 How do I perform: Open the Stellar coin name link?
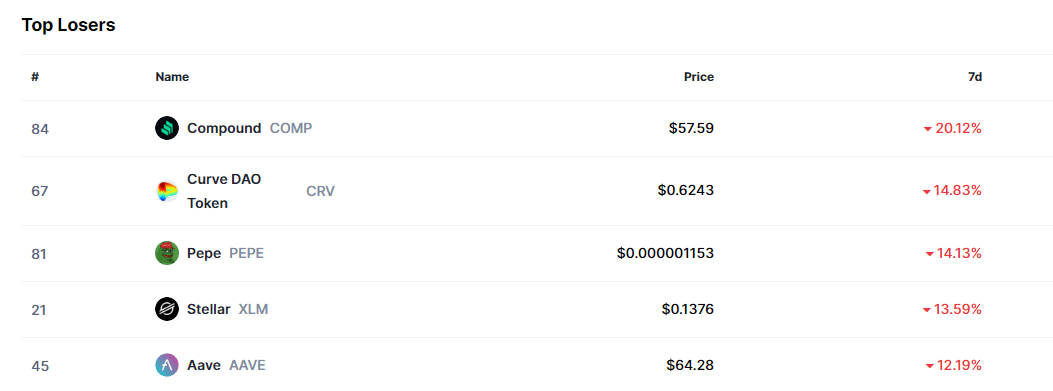click(x=209, y=309)
